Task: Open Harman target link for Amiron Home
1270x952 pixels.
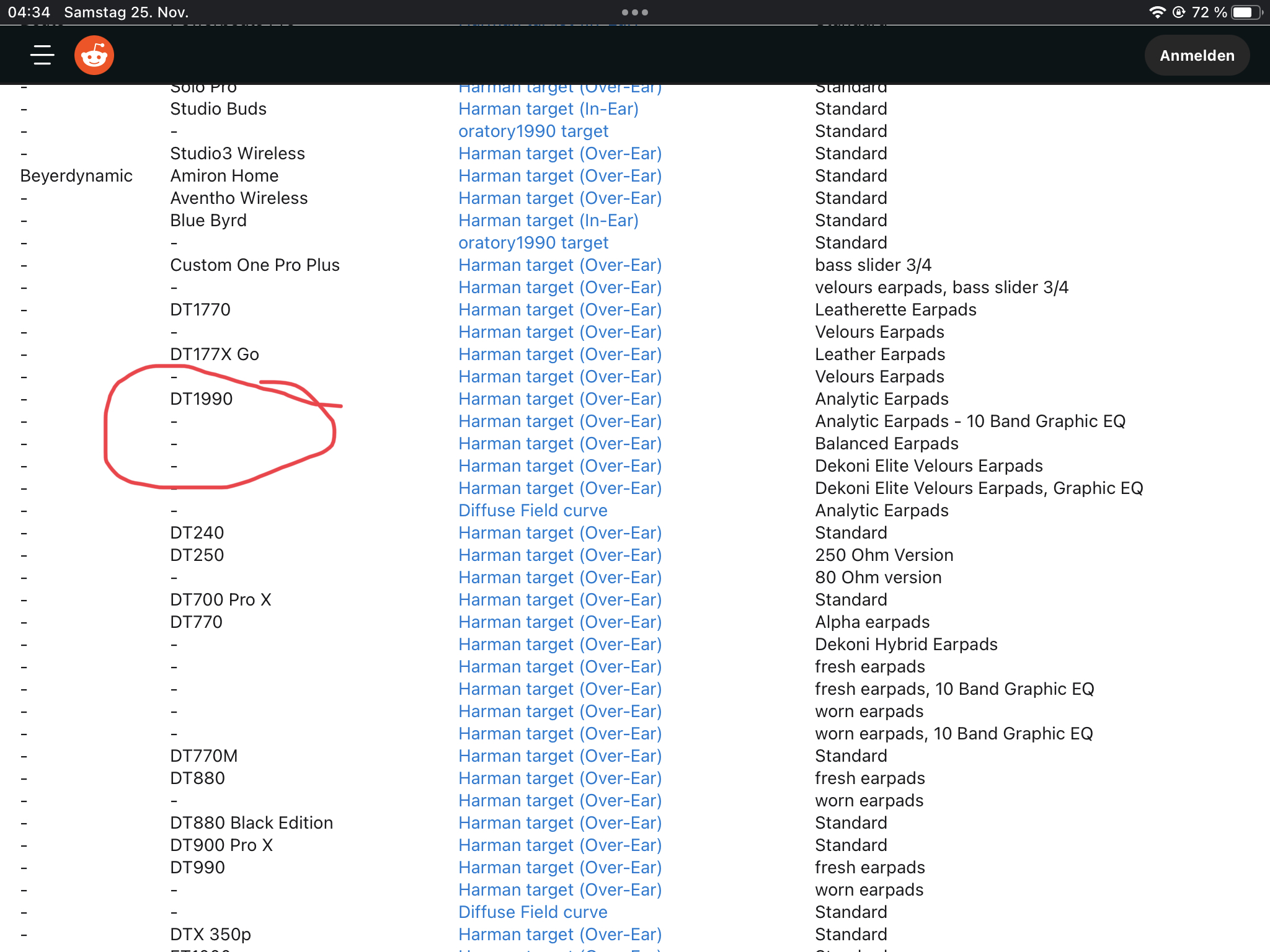Action: click(x=560, y=176)
